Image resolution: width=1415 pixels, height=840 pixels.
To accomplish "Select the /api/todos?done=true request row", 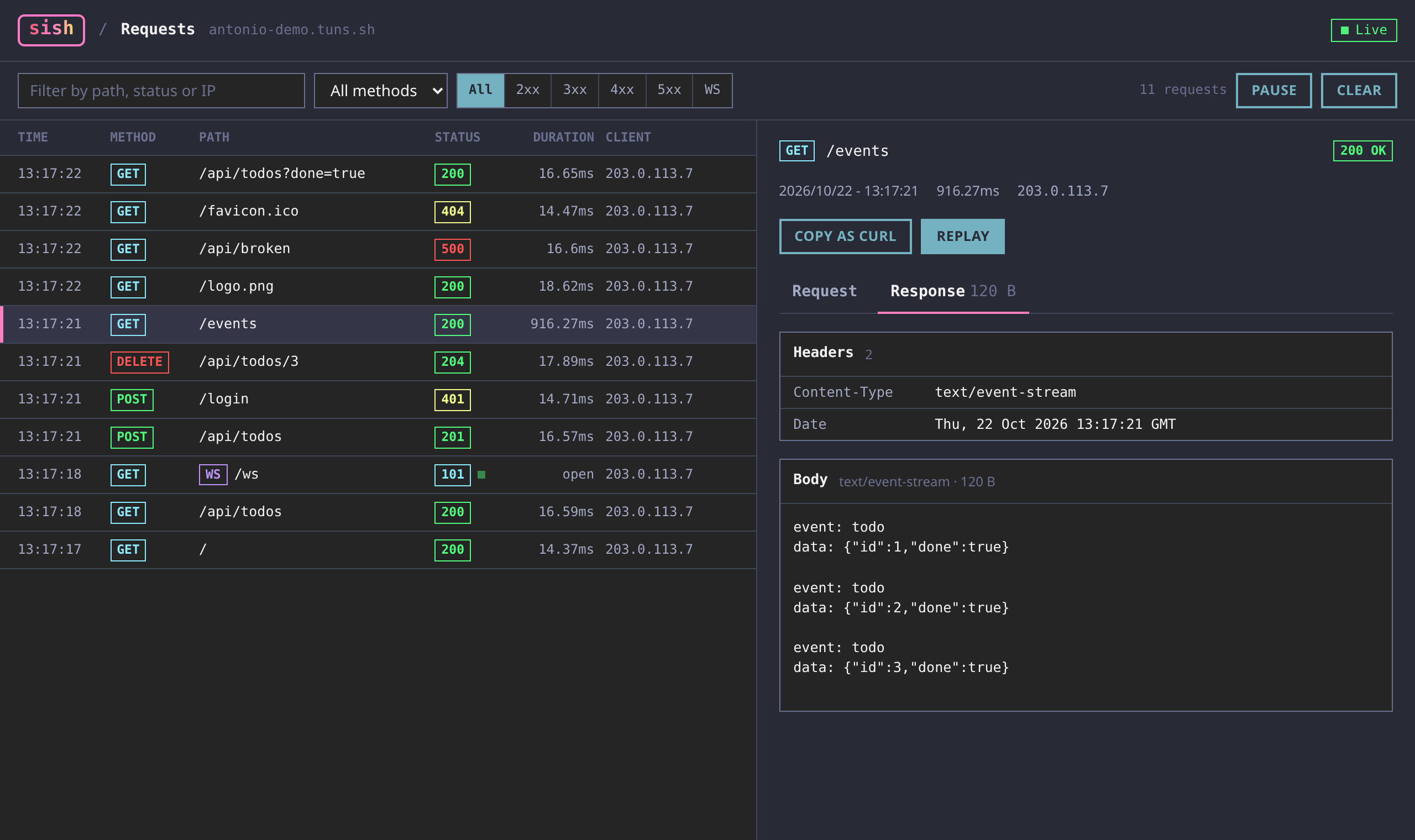I will [x=378, y=174].
